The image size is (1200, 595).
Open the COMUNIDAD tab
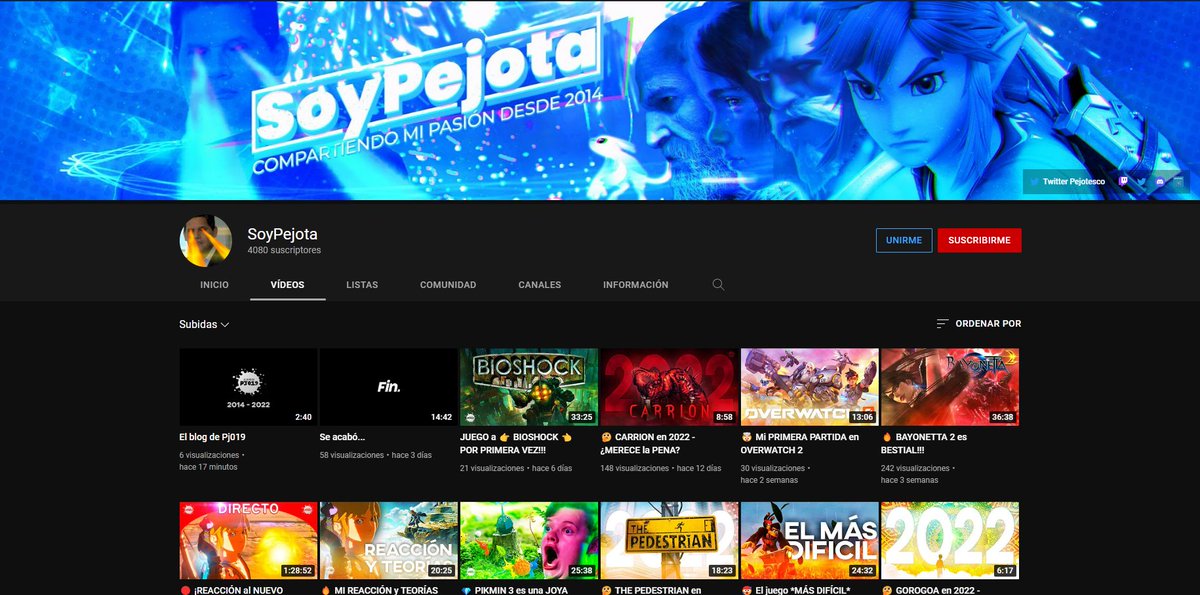[448, 285]
